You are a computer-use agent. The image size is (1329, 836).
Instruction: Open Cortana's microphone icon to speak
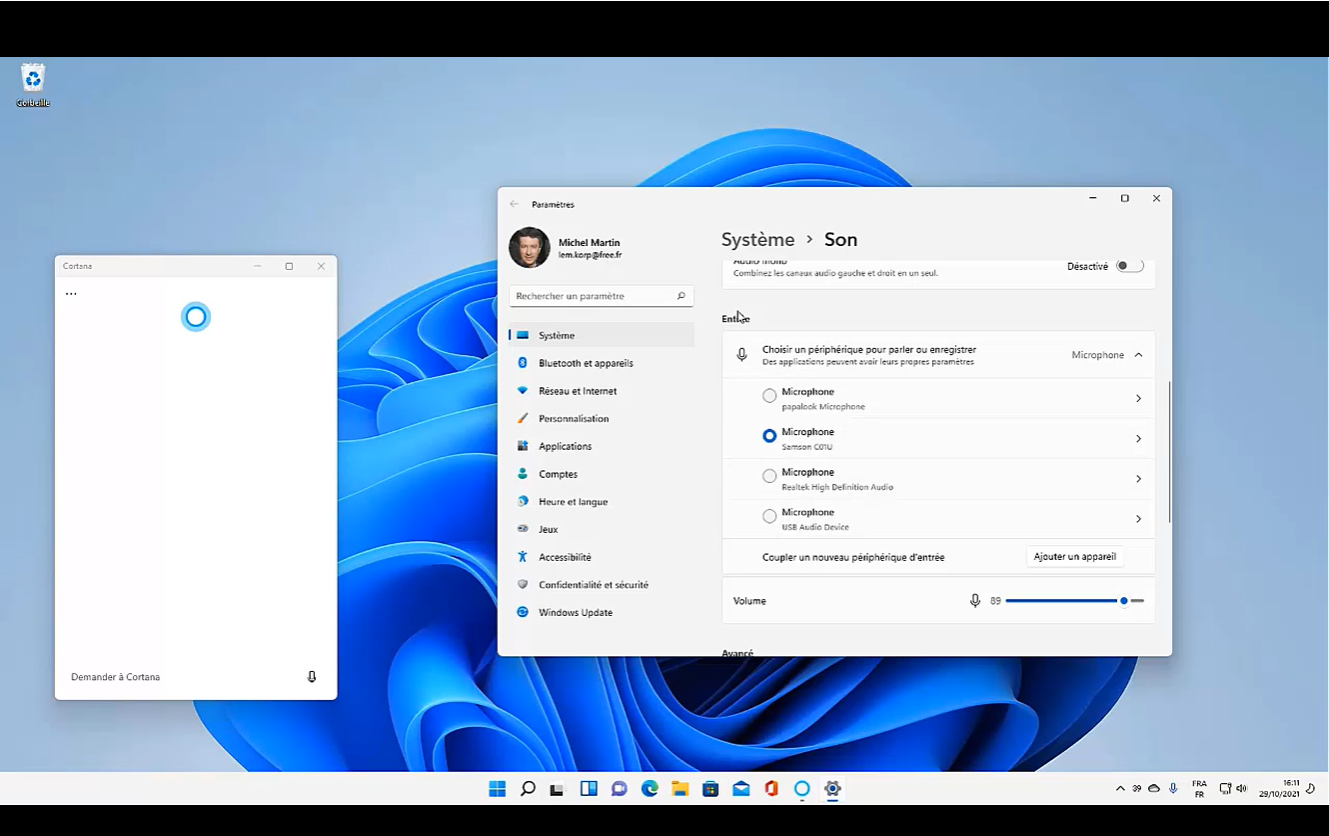311,676
